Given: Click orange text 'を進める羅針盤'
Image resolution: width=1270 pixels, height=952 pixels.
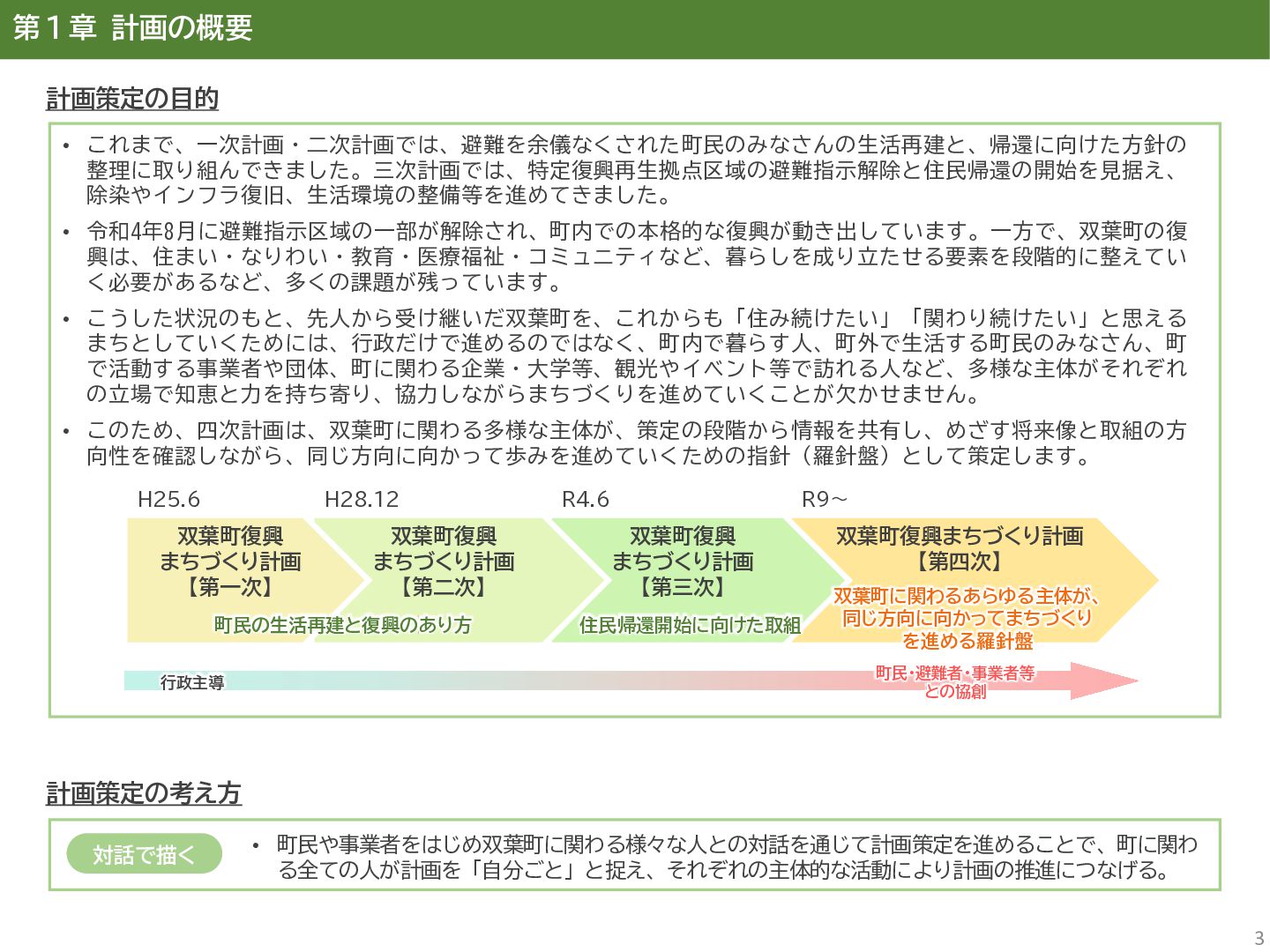Looking at the screenshot, I should click(x=967, y=641).
